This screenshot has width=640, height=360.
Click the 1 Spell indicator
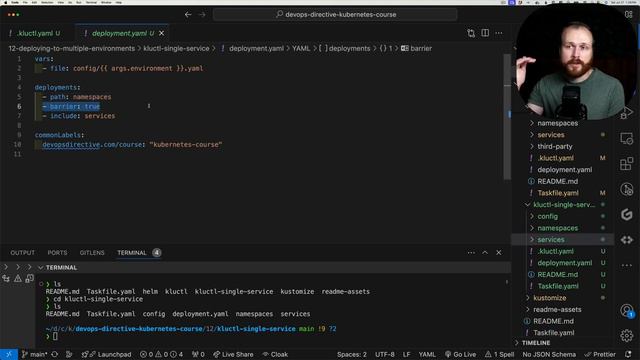tap(499, 354)
